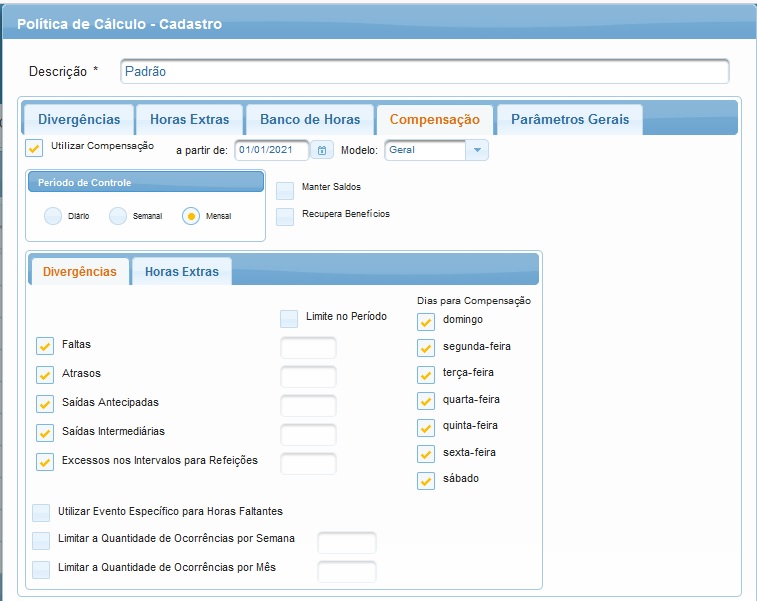Uncheck the segunda-feira checkbox
The image size is (757, 601).
[x=426, y=348]
